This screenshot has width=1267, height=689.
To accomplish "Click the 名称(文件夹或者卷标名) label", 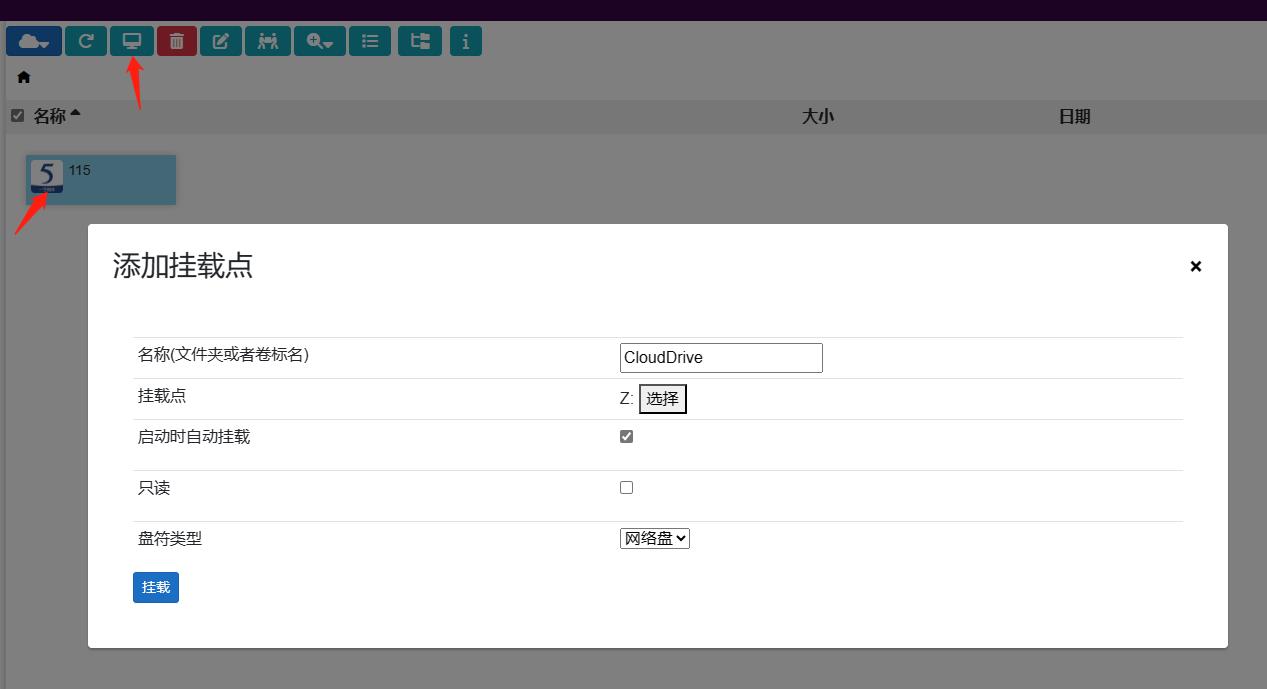I will tap(224, 354).
